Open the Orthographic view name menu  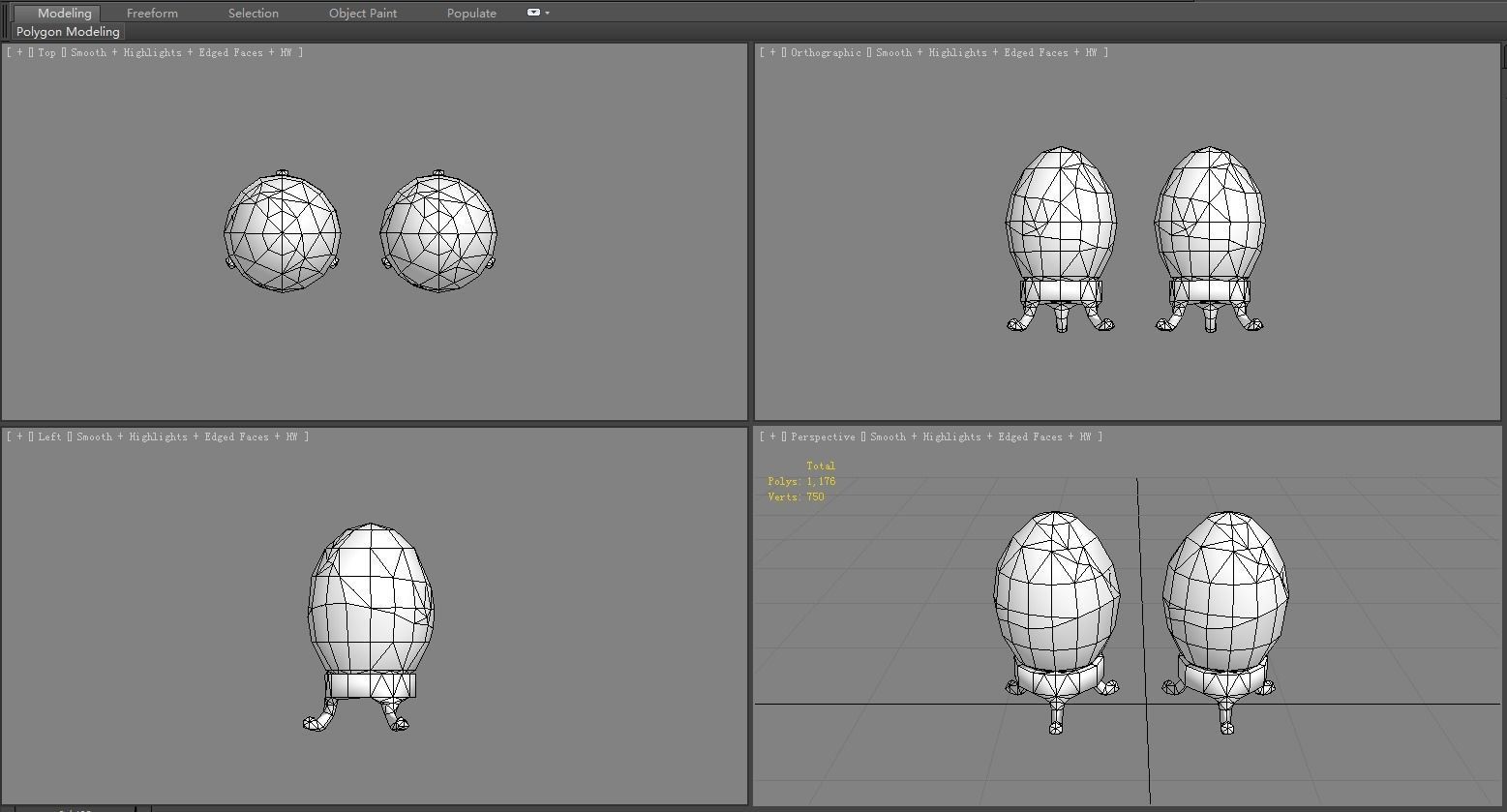[826, 52]
